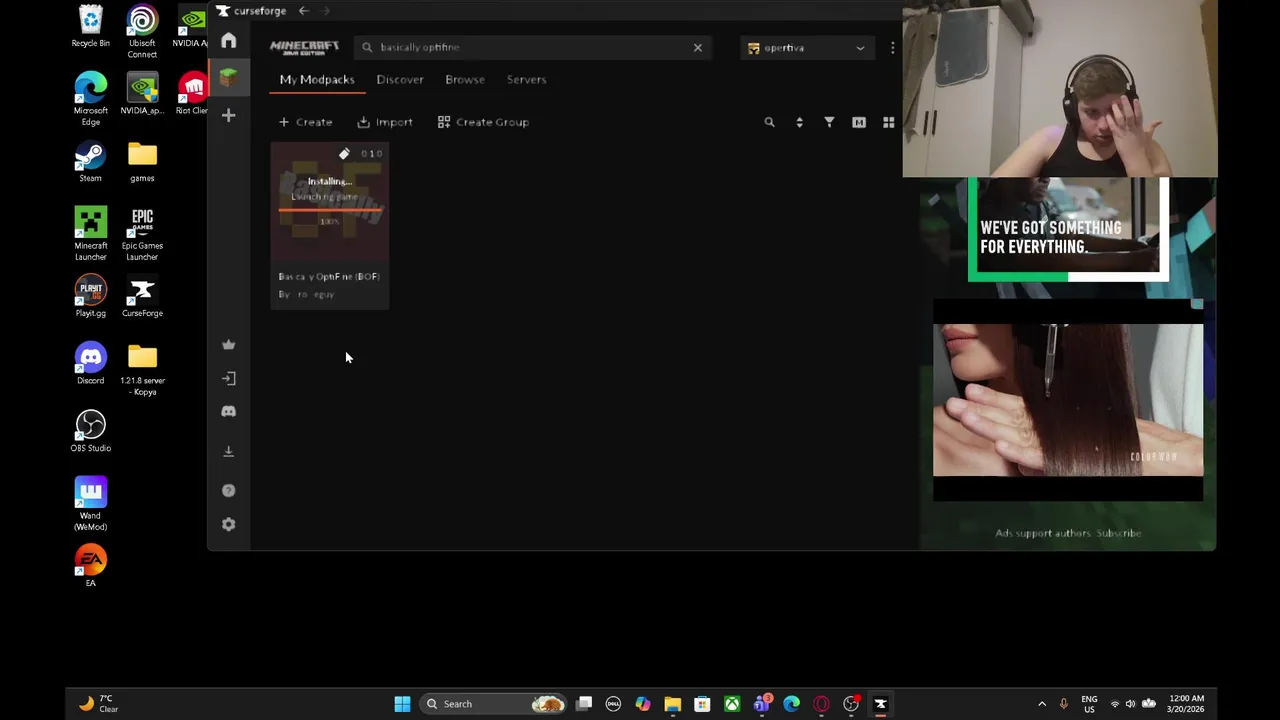Screen dimensions: 1280x720
Task: Import a modpack profile
Action: 385,122
